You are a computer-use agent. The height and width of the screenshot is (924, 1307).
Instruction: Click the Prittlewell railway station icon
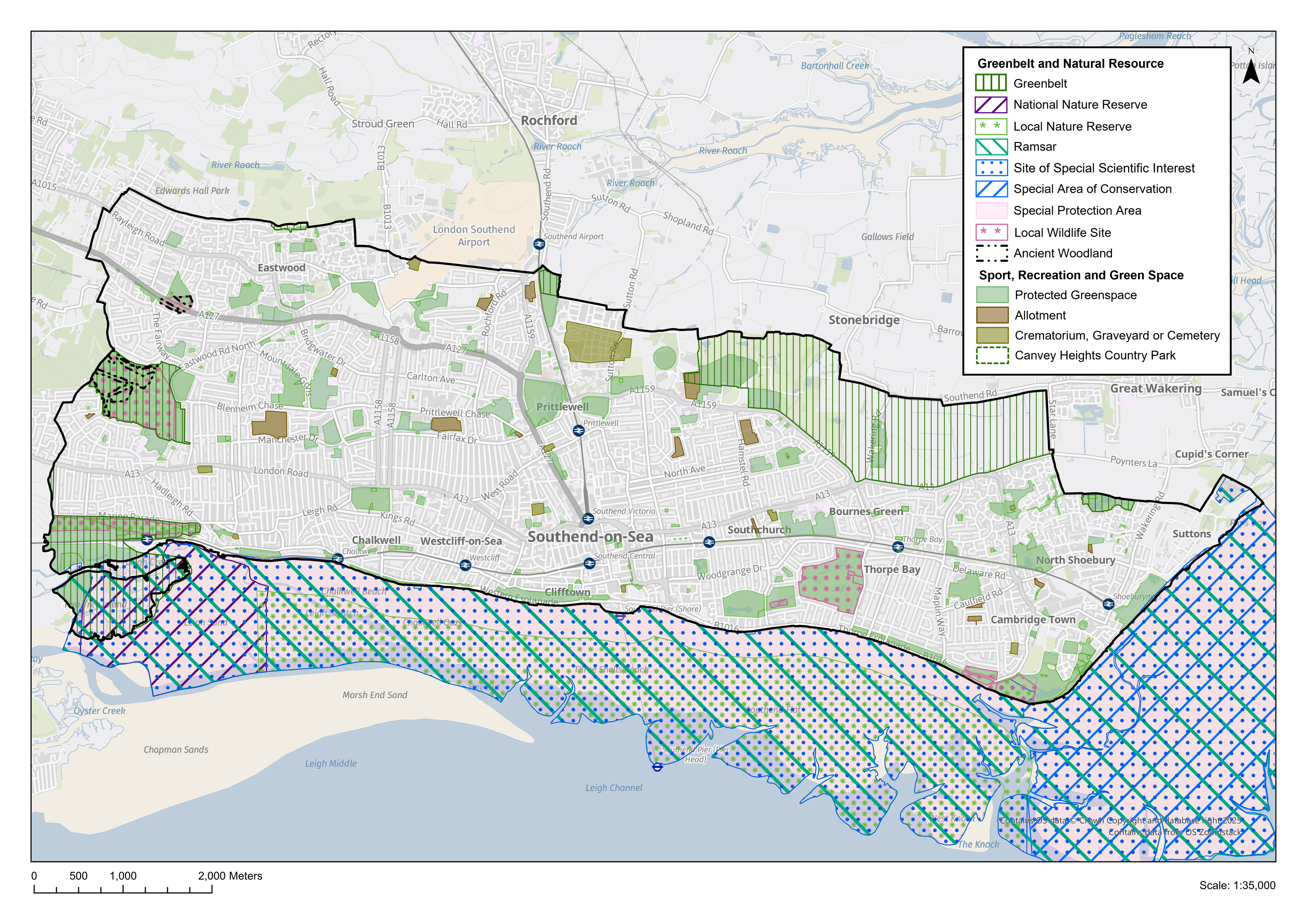tap(578, 431)
